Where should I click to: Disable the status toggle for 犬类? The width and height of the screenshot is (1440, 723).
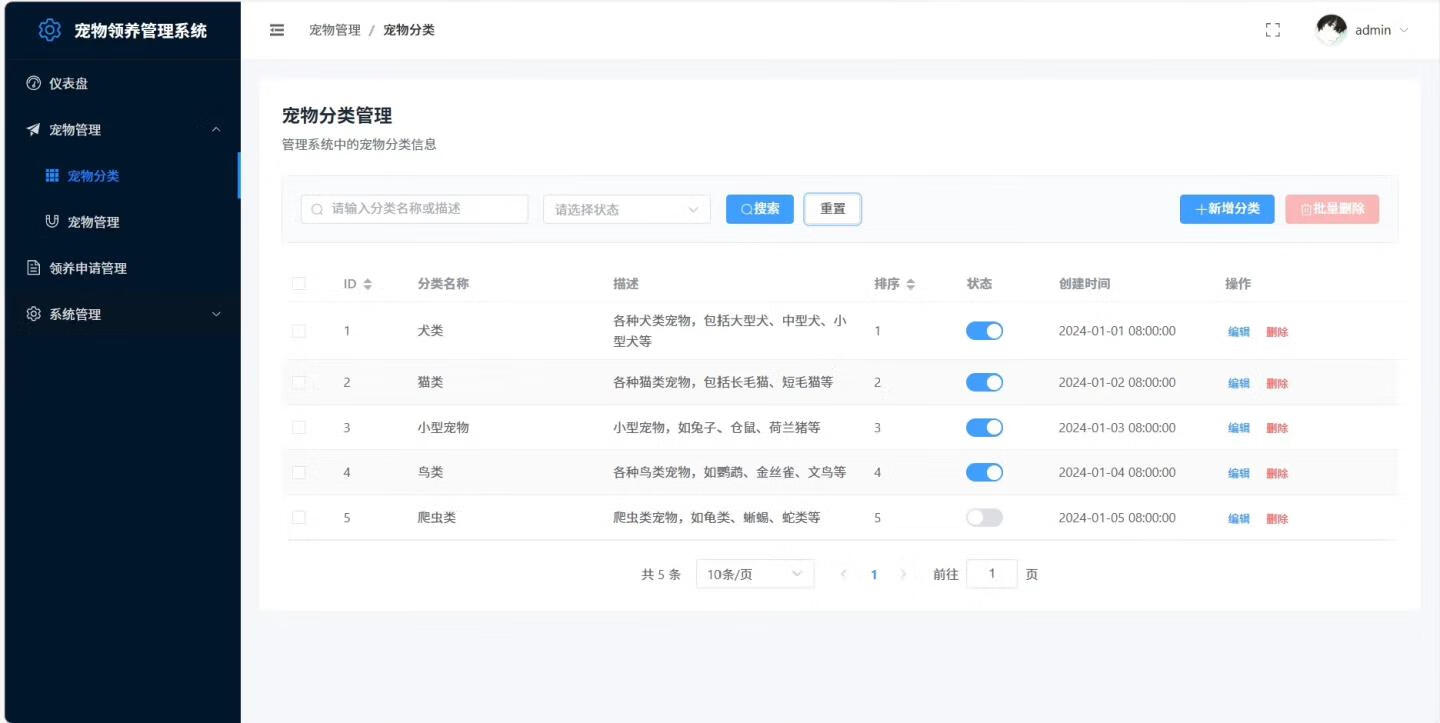click(984, 330)
